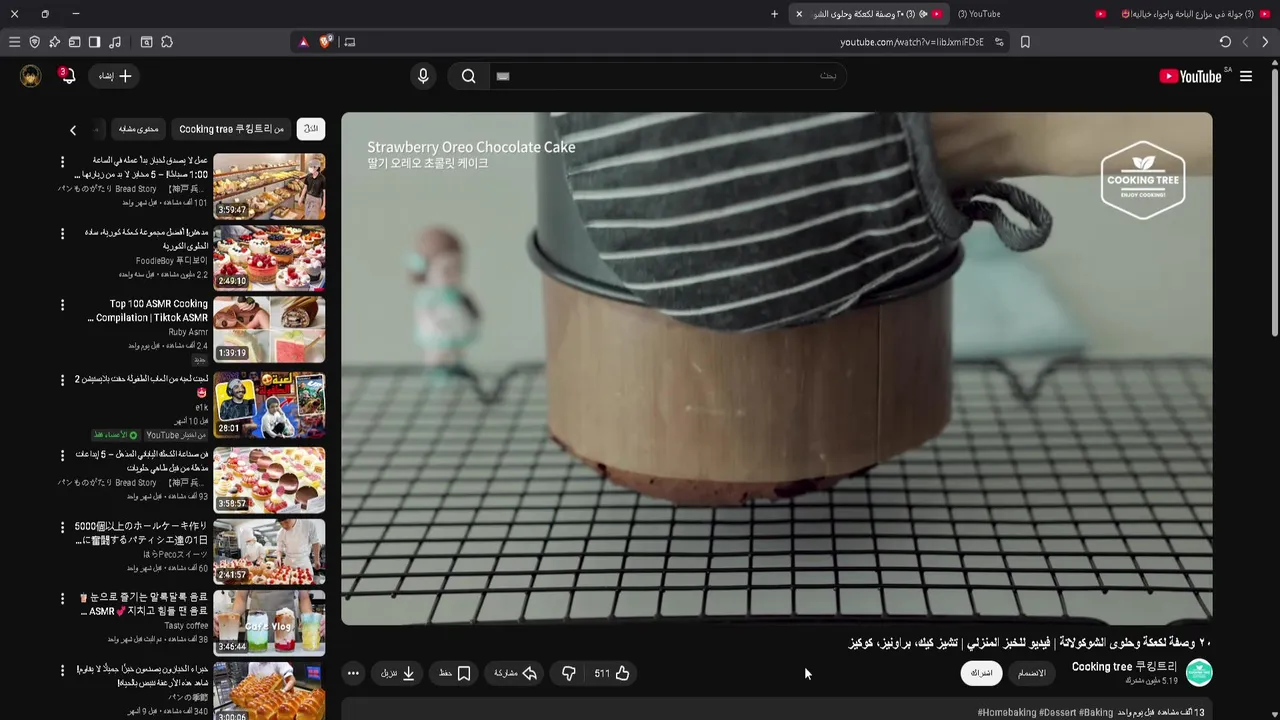
Task: Click the 'Cooking tree 쿠킹트리' channel name
Action: point(1124,667)
